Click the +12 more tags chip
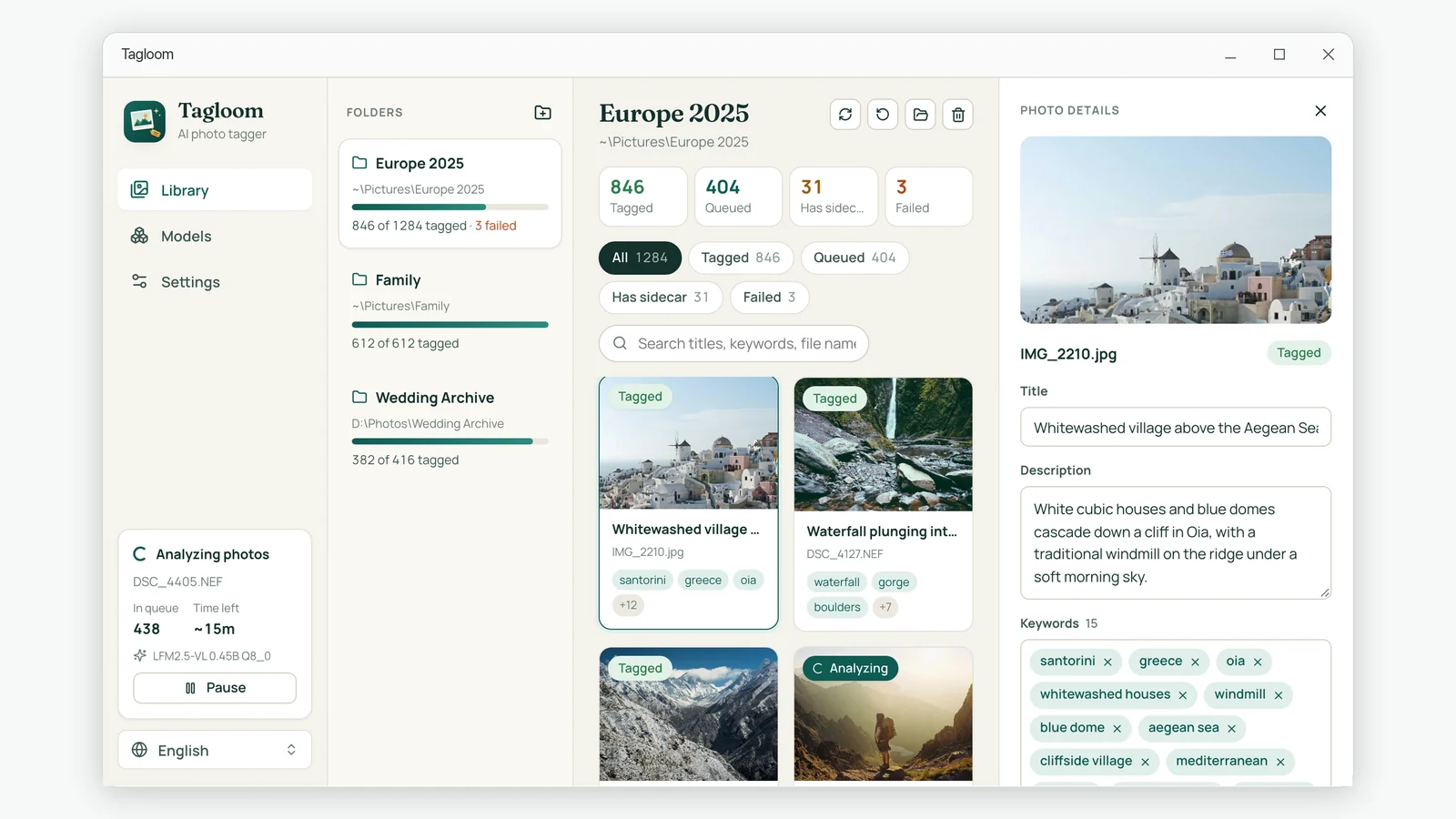Screen dimensions: 1456x819 coord(628,605)
